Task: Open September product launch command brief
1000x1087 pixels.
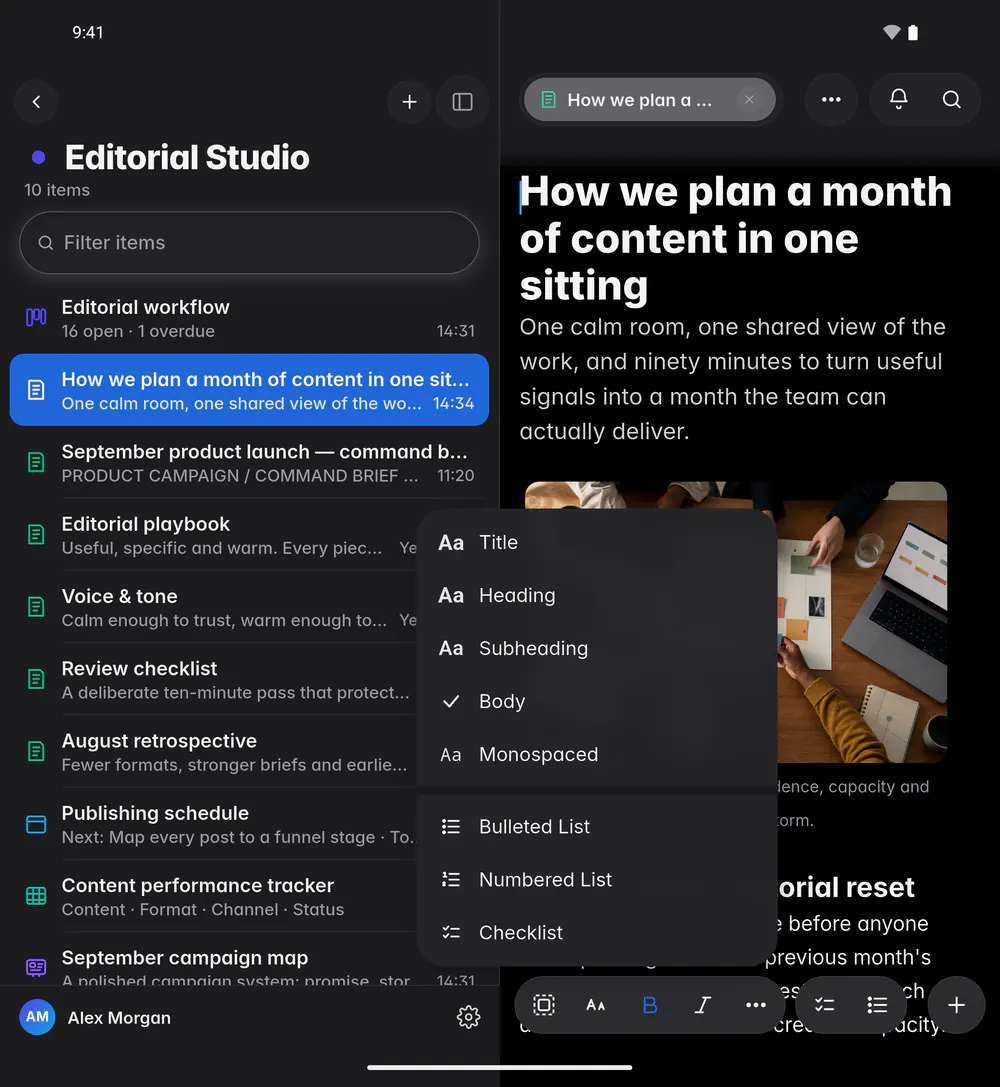Action: click(x=249, y=463)
